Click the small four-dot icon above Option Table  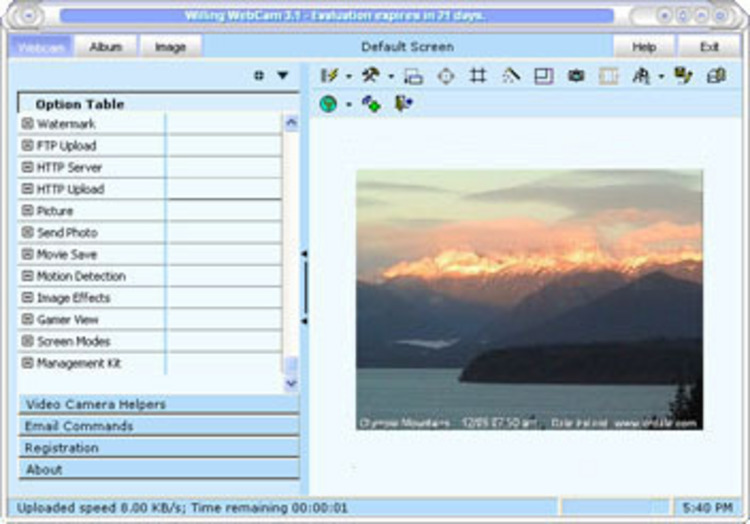259,76
